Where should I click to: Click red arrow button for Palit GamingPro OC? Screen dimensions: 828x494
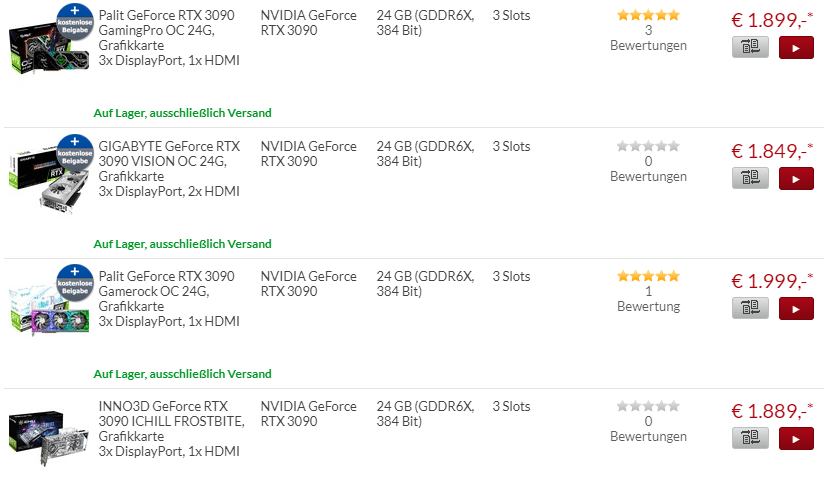click(796, 48)
